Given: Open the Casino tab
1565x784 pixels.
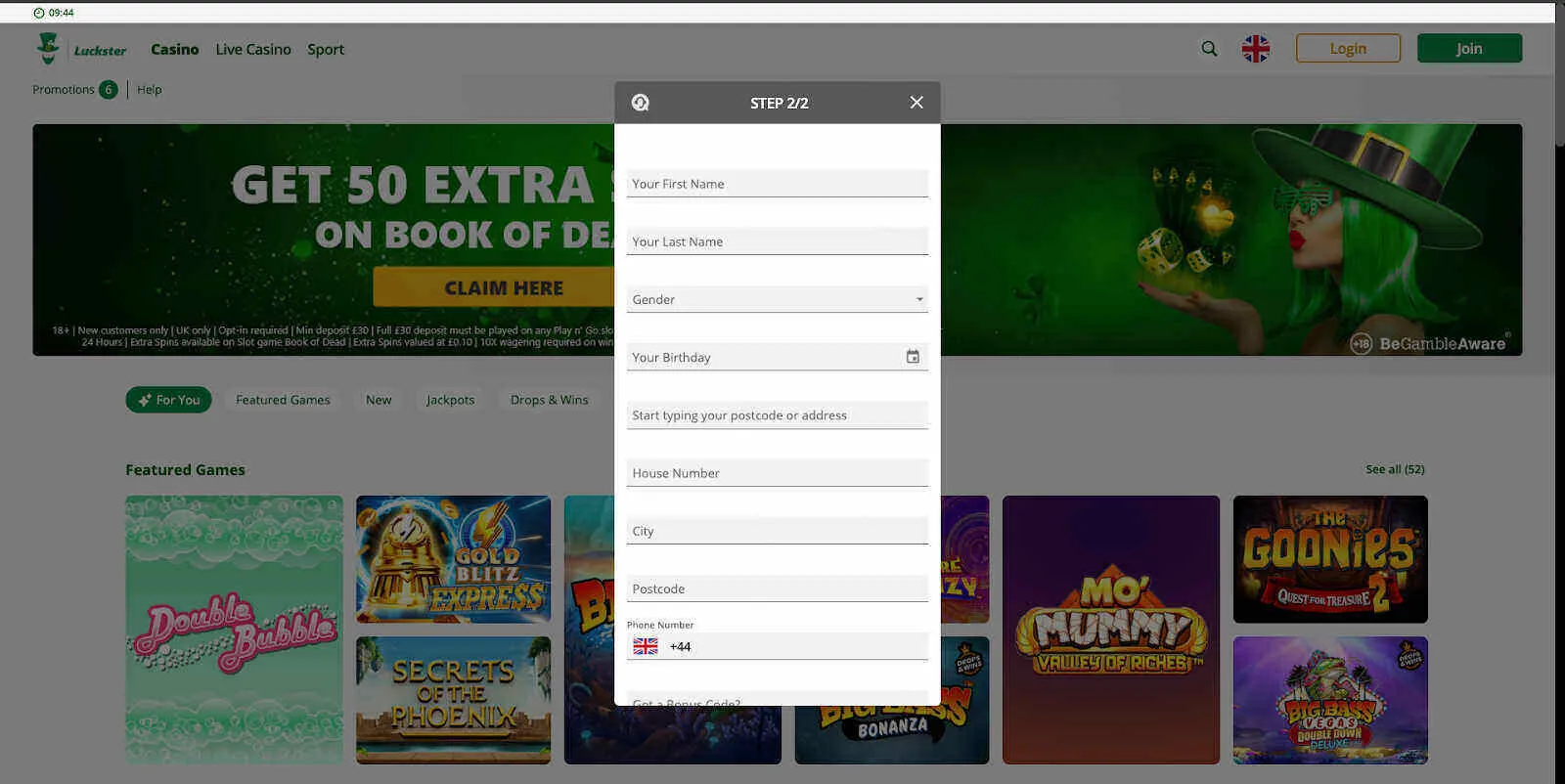Looking at the screenshot, I should pos(175,49).
